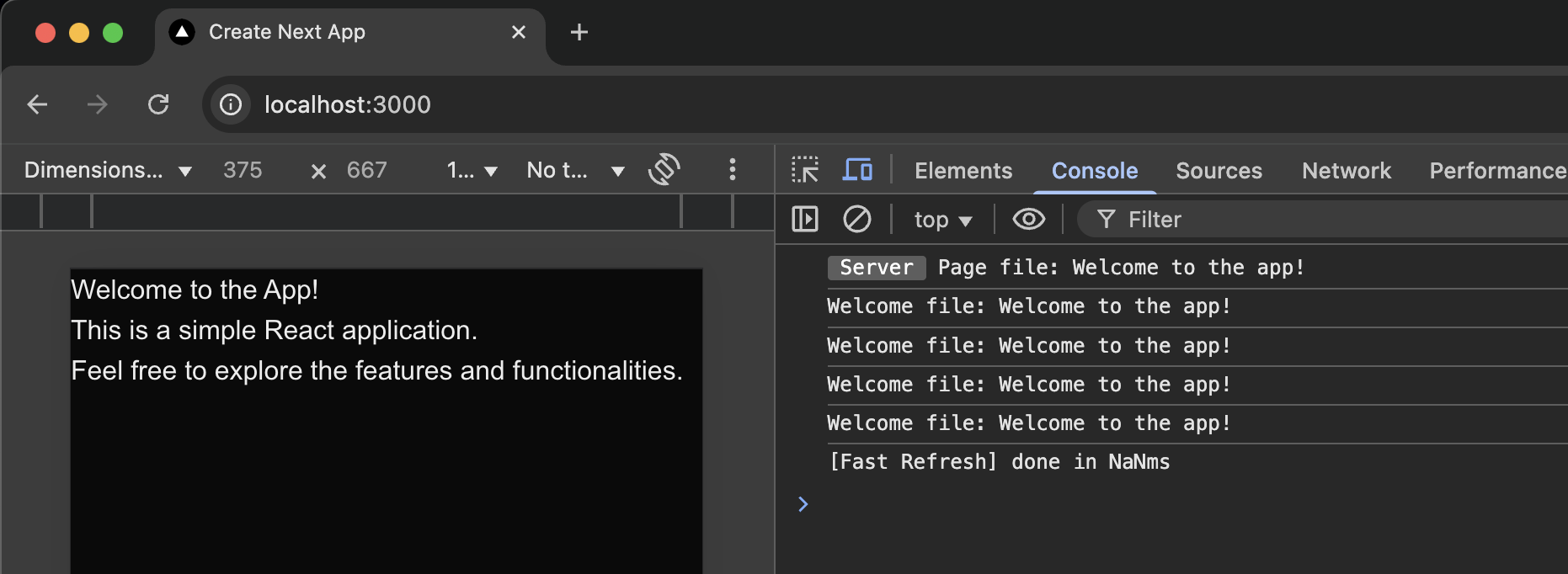Click the width field showing 375

point(243,170)
